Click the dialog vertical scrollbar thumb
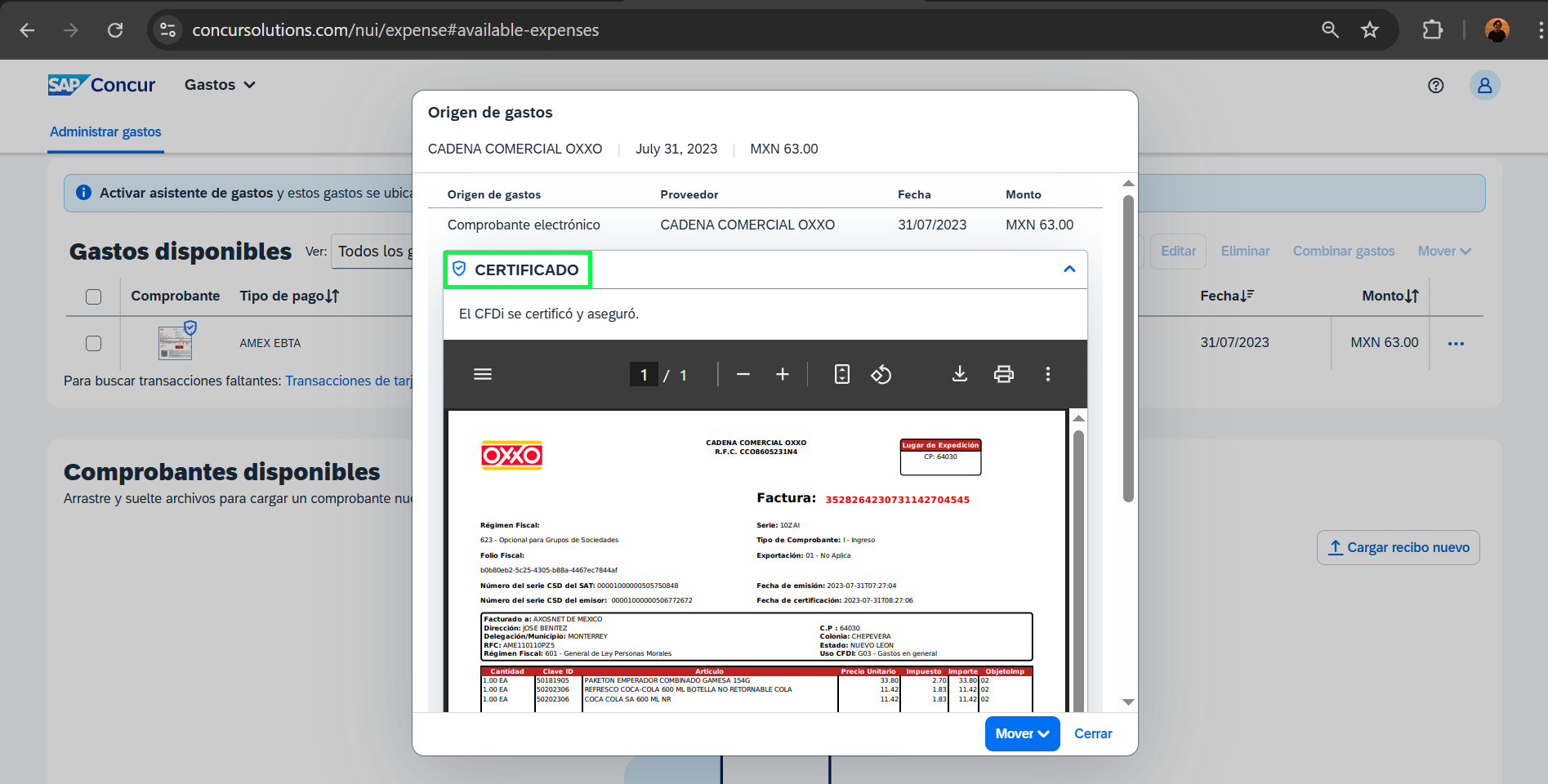The image size is (1548, 784). tap(1128, 349)
